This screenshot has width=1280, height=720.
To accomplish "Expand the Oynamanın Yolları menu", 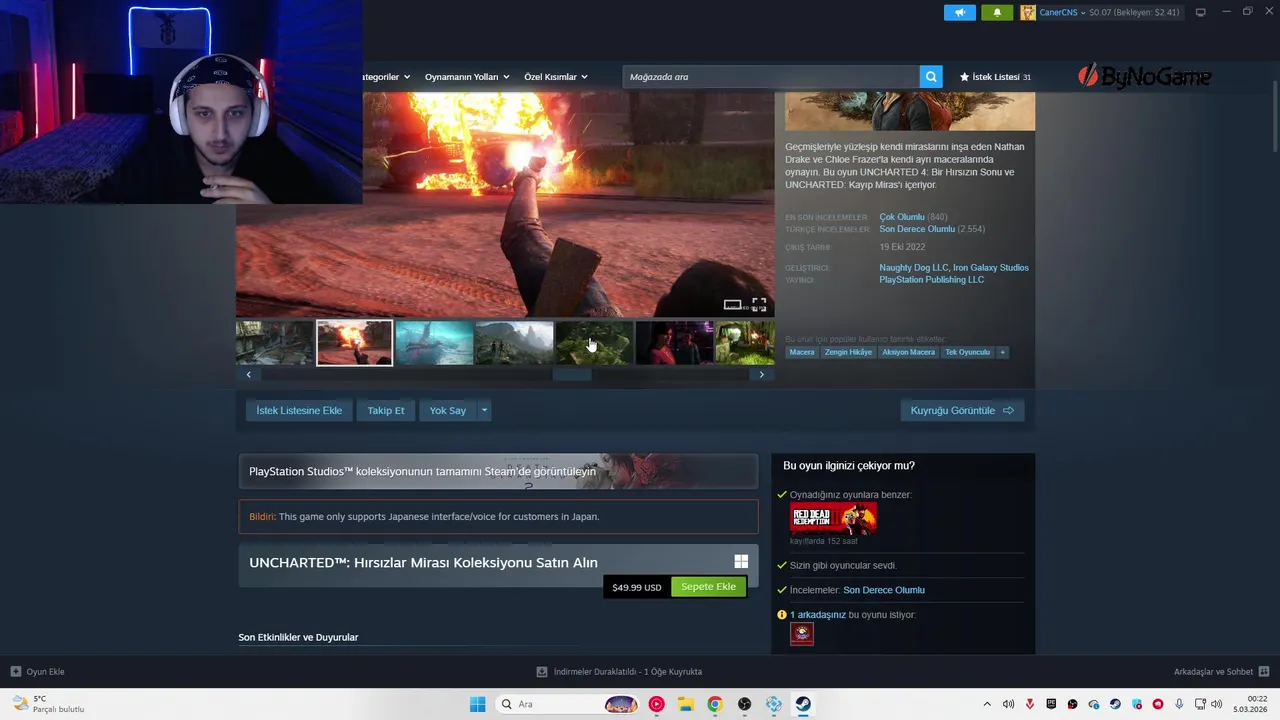I will coord(467,77).
